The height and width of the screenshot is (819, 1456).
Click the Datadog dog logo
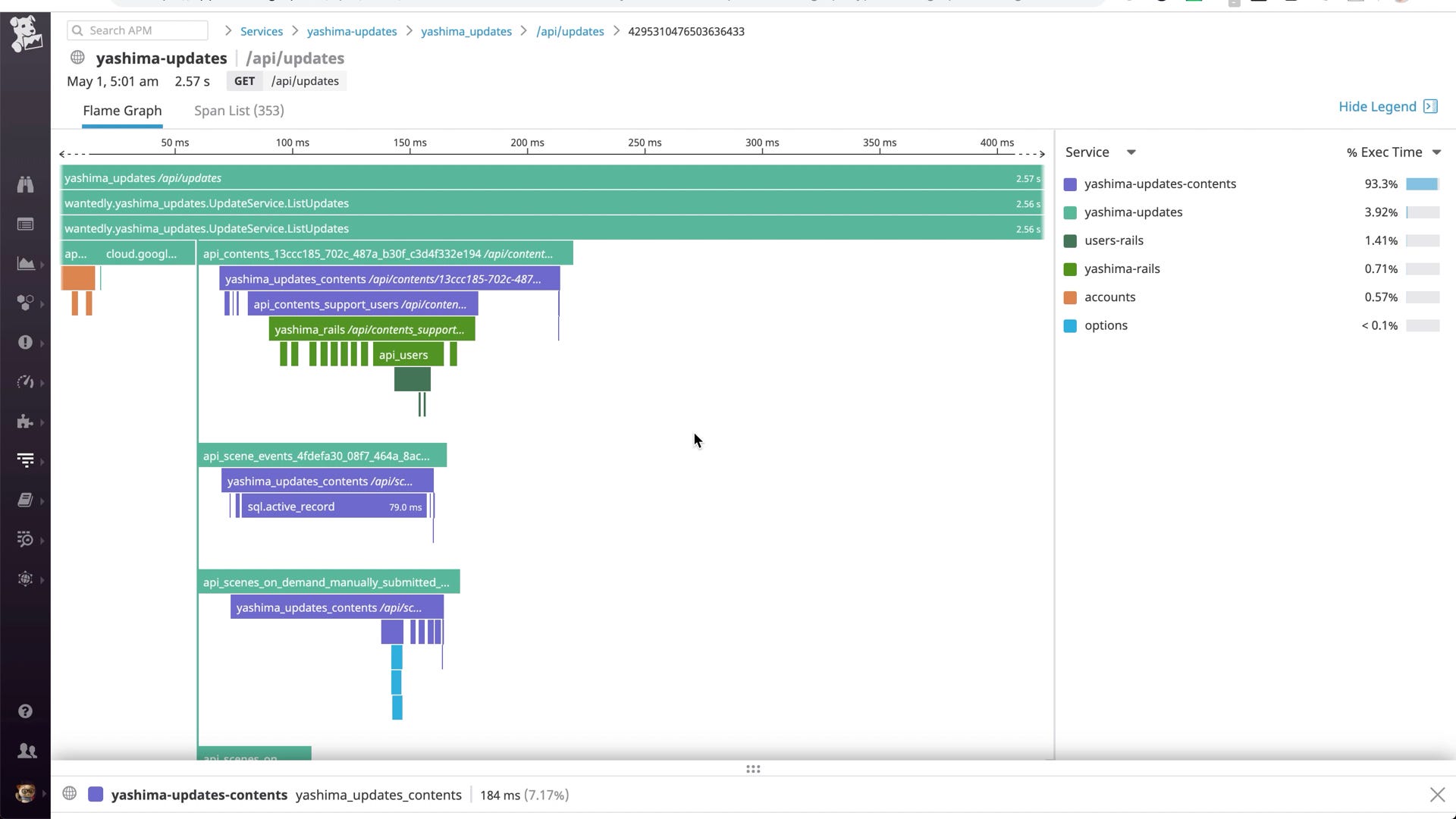[x=26, y=34]
